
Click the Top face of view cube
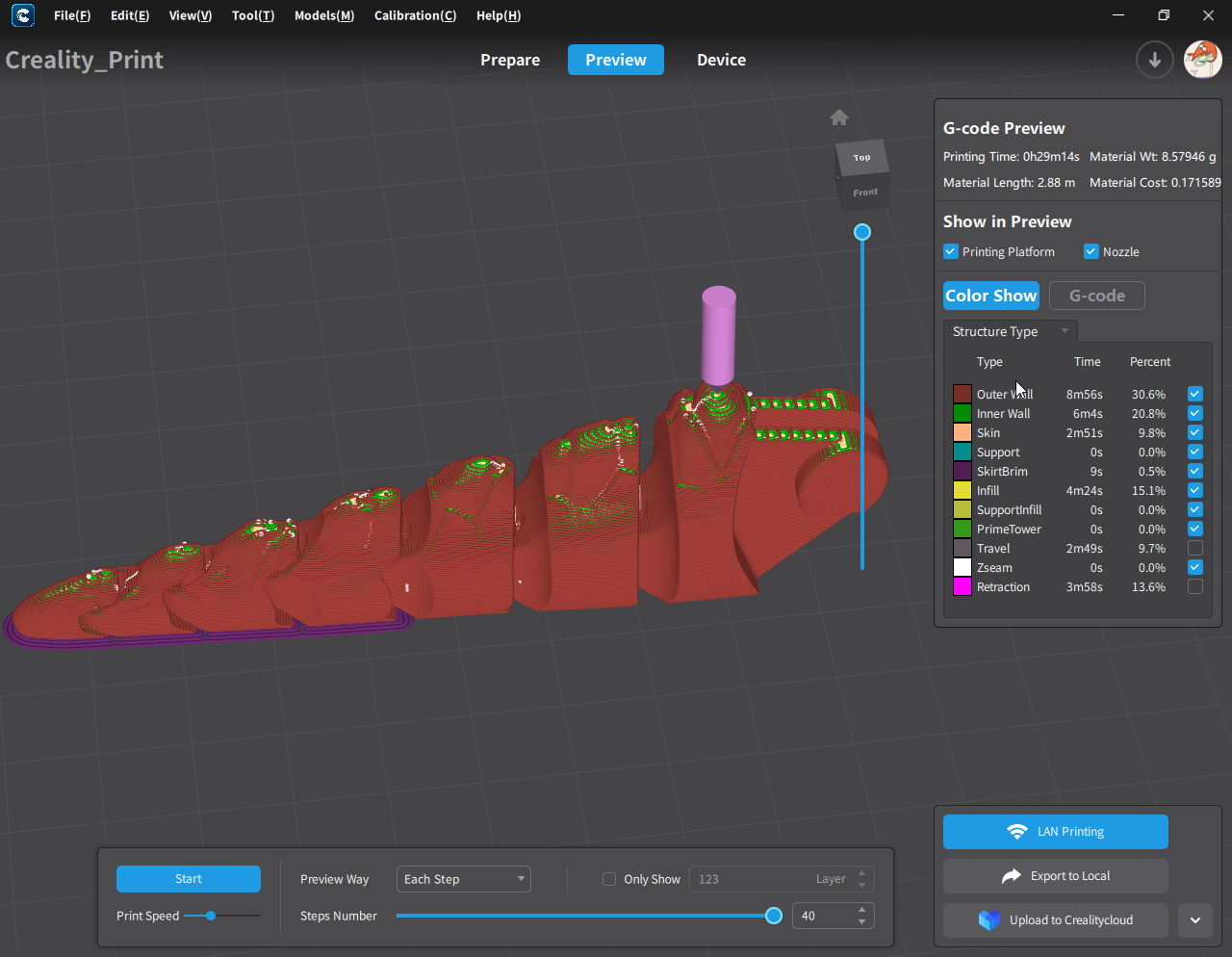[861, 157]
